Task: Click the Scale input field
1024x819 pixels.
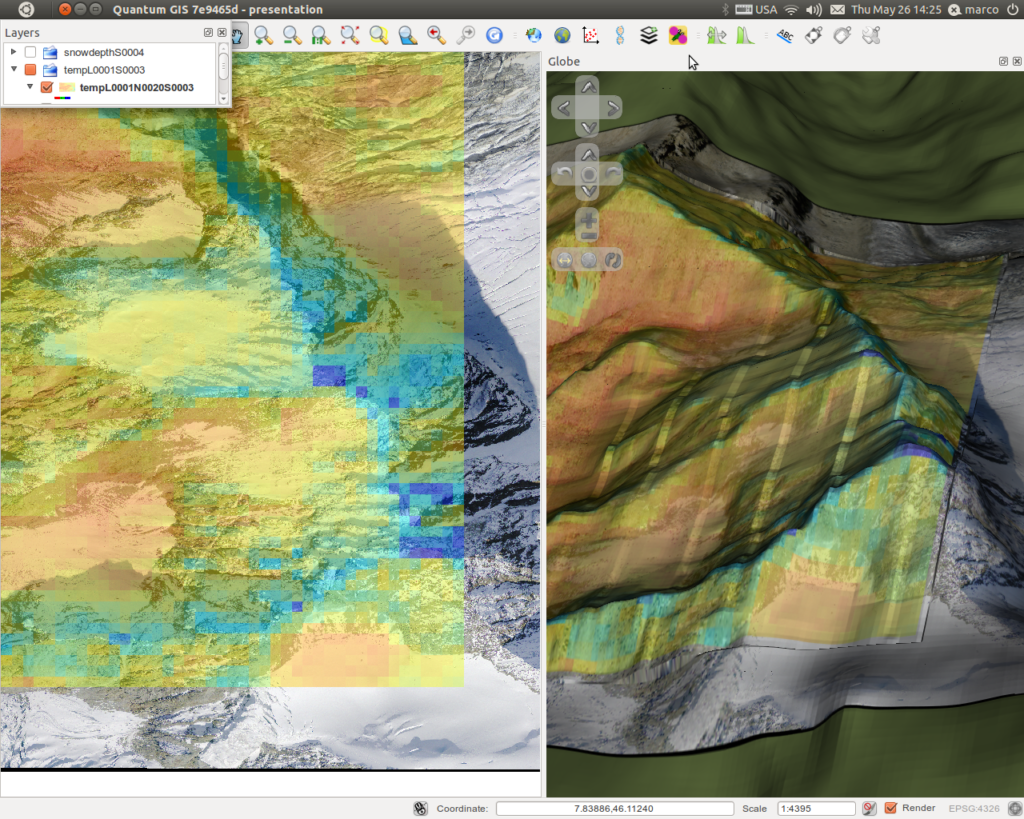Action: 816,809
